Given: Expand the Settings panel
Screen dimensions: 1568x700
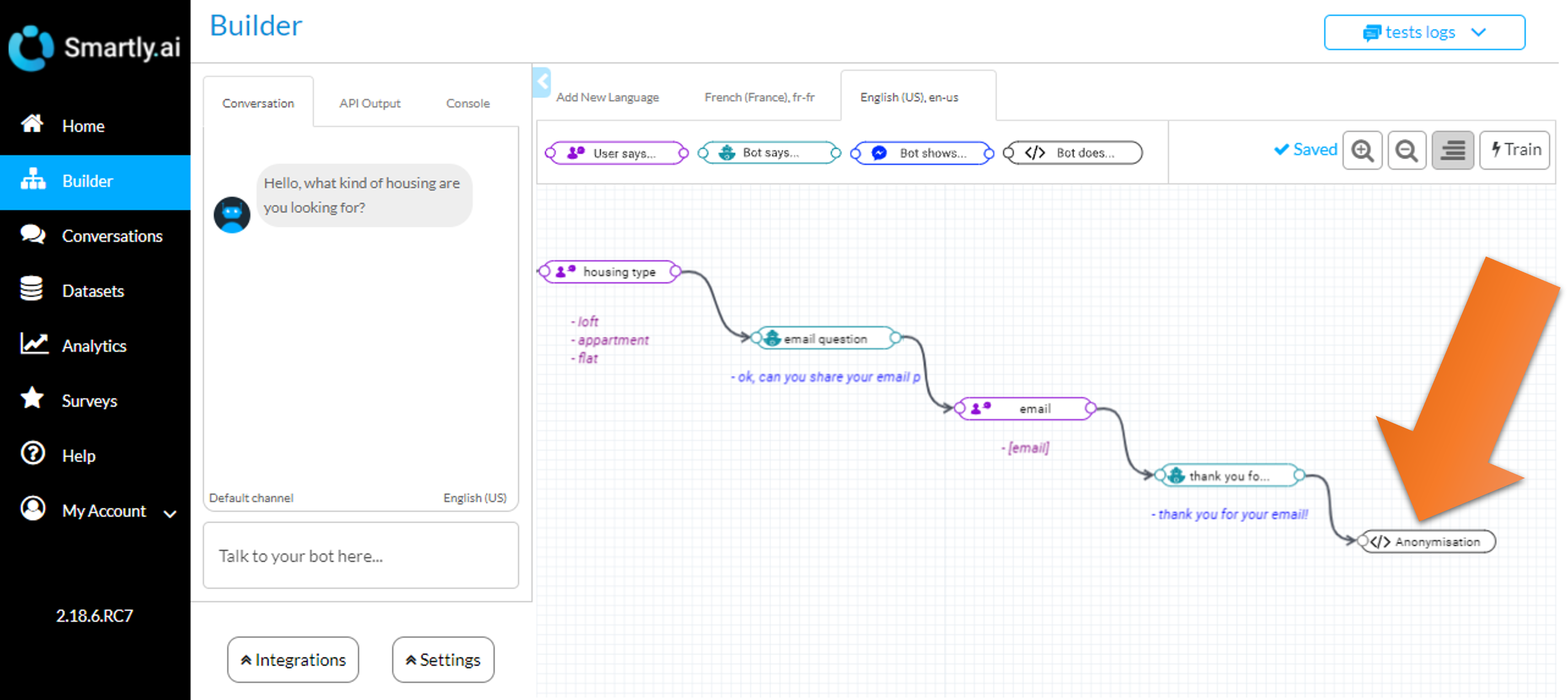Looking at the screenshot, I should 442,659.
